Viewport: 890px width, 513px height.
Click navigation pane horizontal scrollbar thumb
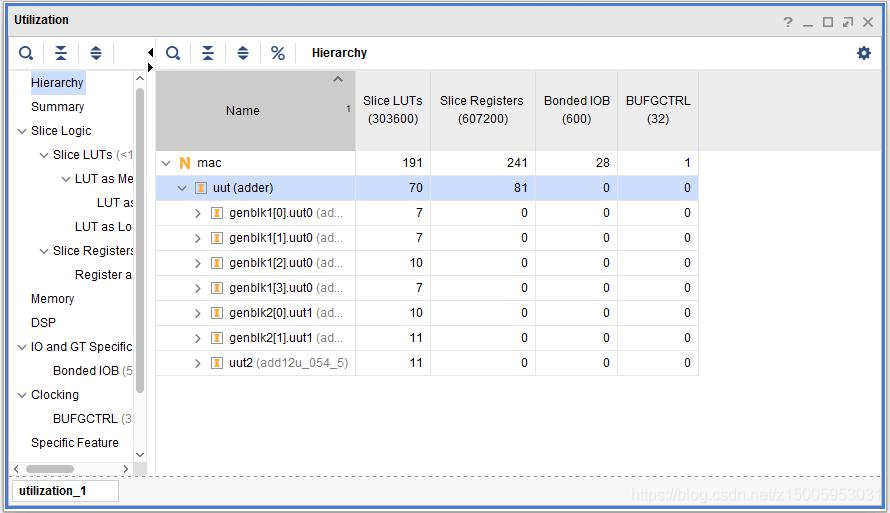point(49,469)
